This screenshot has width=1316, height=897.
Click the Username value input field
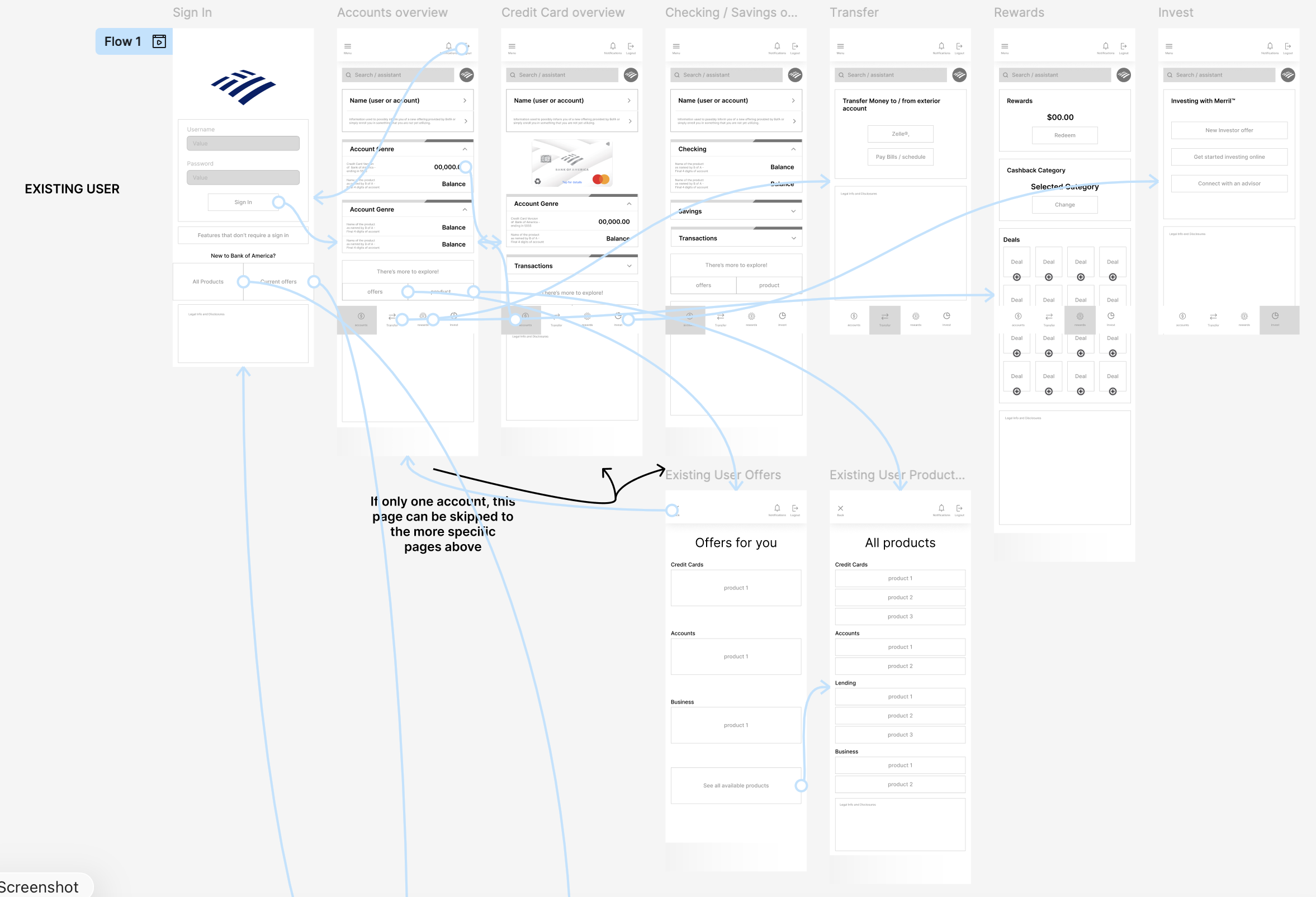coord(243,143)
